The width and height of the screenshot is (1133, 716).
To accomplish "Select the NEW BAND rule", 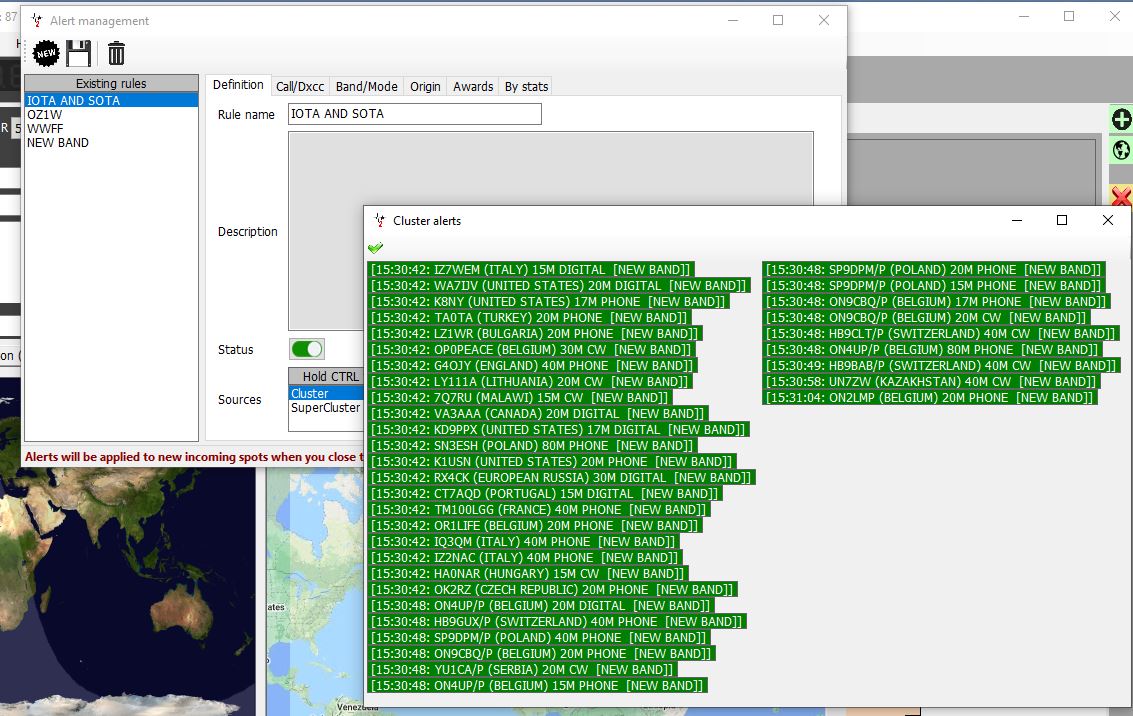I will point(111,142).
